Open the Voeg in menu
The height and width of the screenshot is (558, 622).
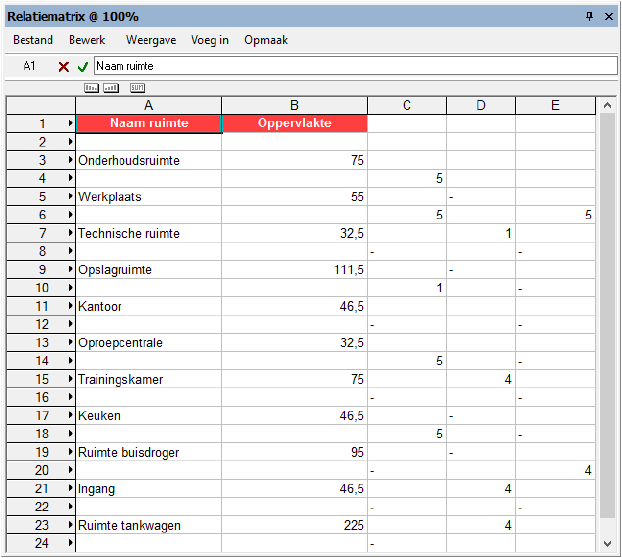click(210, 40)
